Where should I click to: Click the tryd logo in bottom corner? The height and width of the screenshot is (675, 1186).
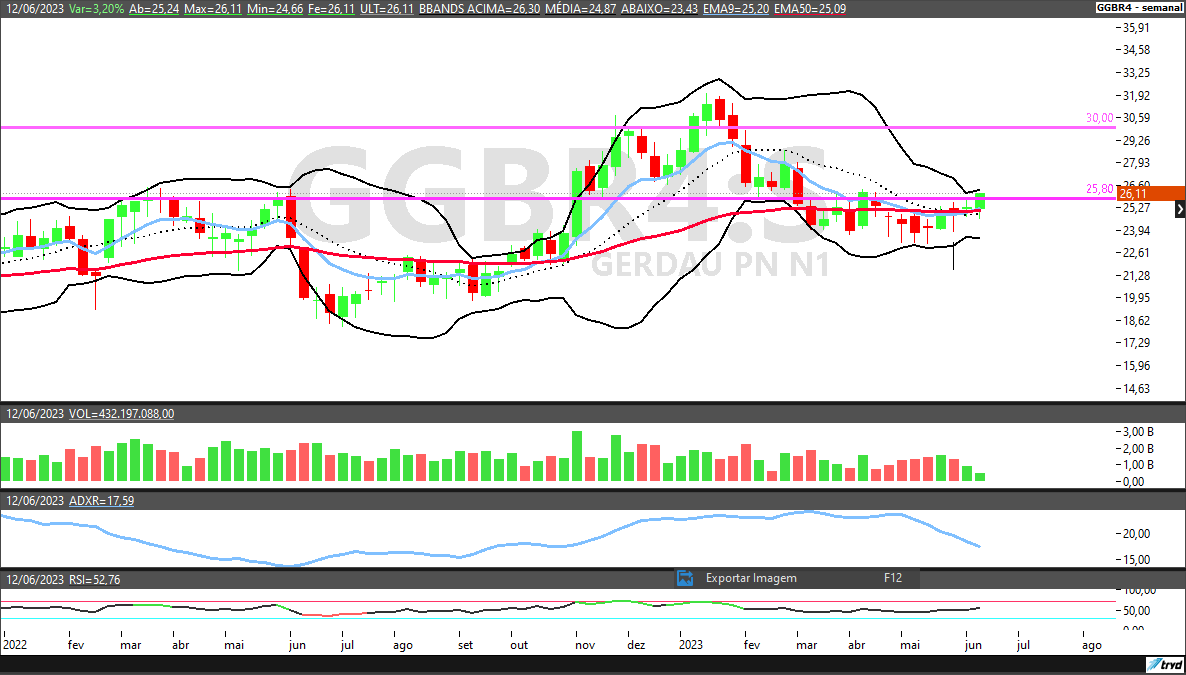click(x=1163, y=665)
